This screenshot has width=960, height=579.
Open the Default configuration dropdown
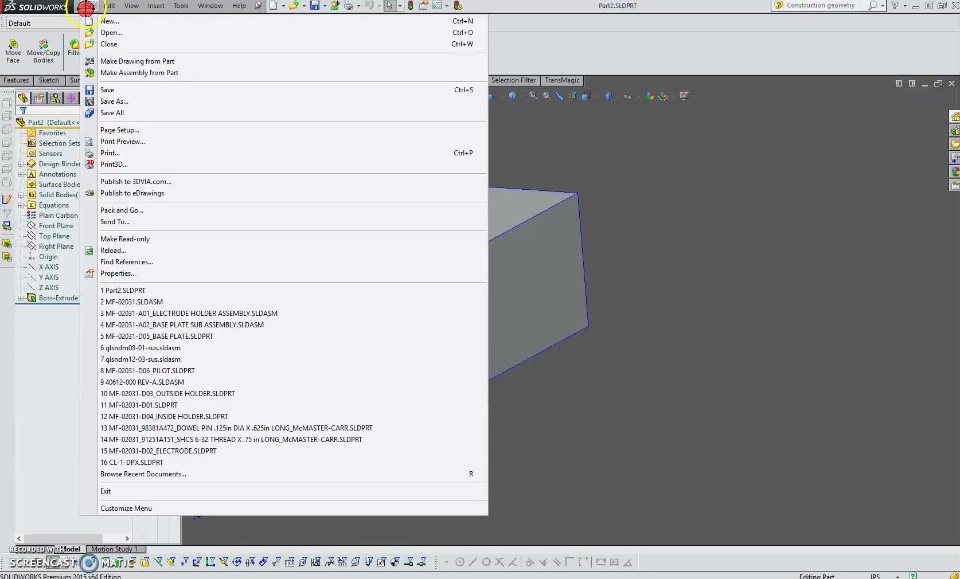click(42, 23)
